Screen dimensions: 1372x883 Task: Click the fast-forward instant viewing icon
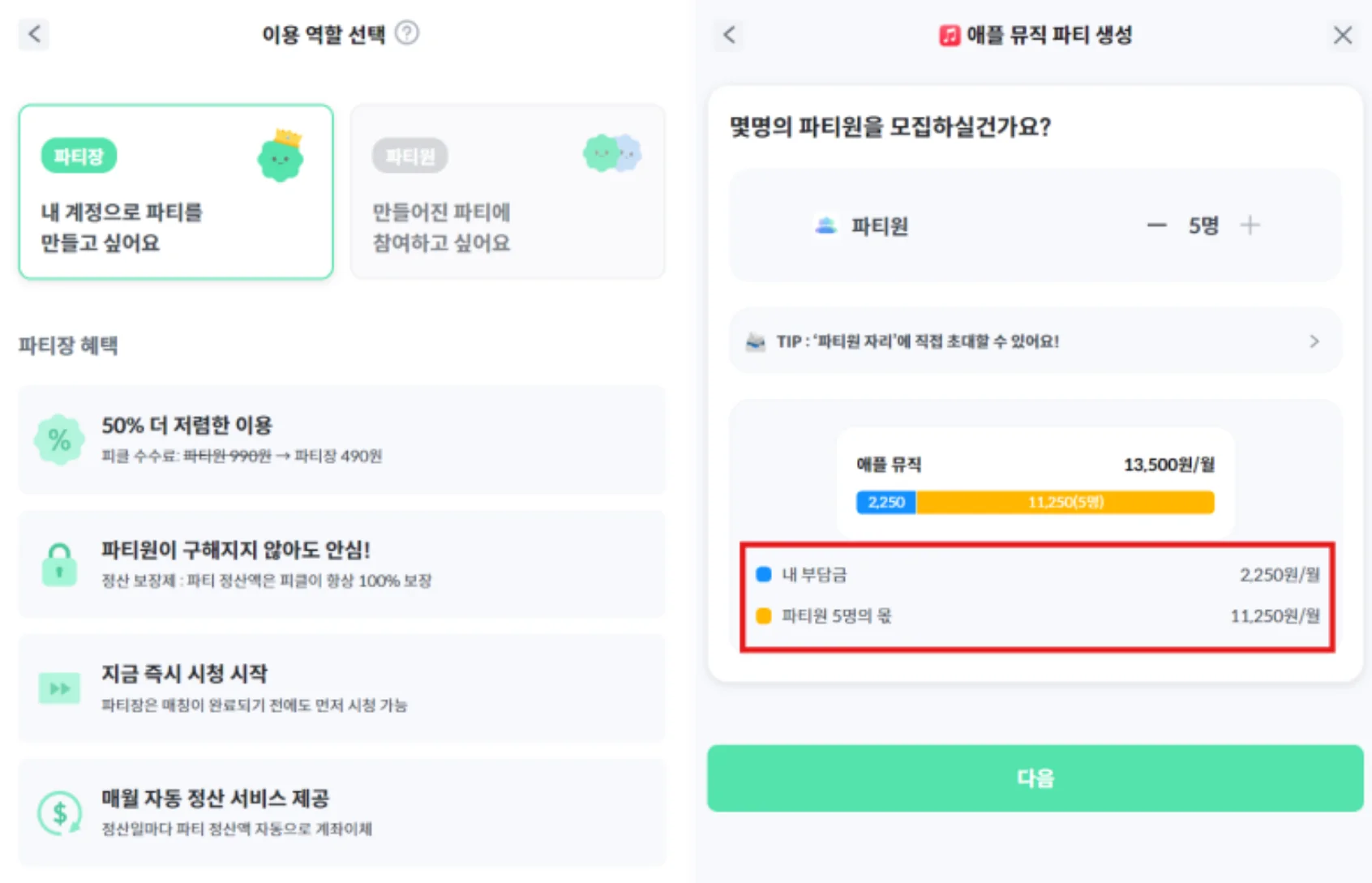[x=59, y=688]
